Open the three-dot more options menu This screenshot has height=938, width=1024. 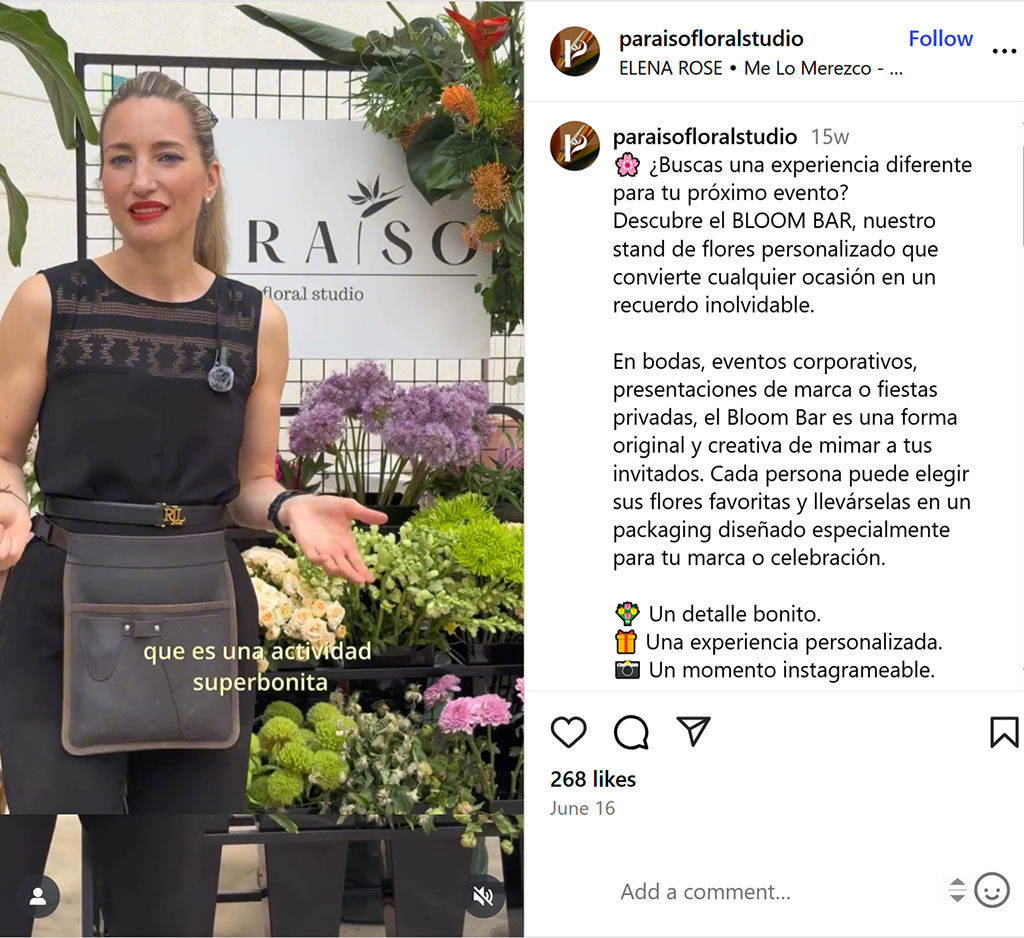(x=1004, y=51)
